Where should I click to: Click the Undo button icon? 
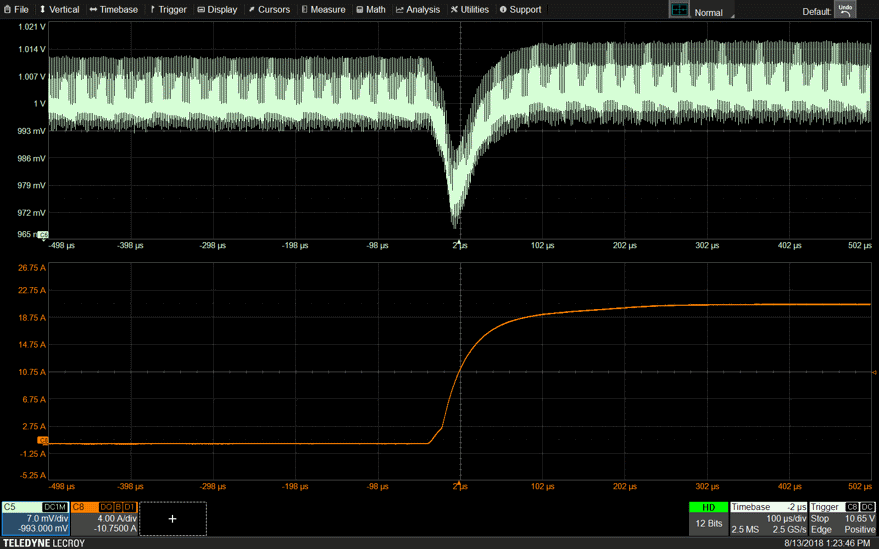point(845,9)
